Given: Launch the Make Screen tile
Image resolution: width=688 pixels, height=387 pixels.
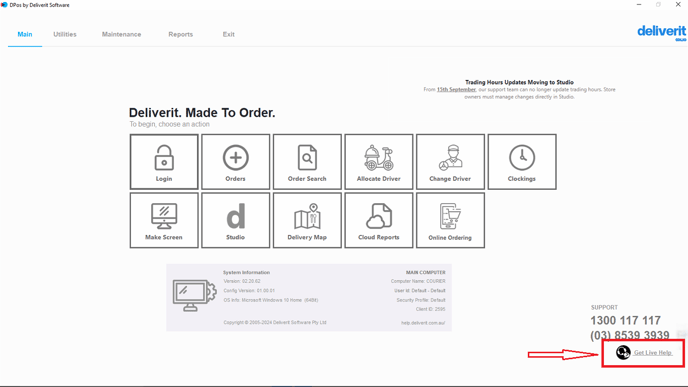Looking at the screenshot, I should [164, 220].
